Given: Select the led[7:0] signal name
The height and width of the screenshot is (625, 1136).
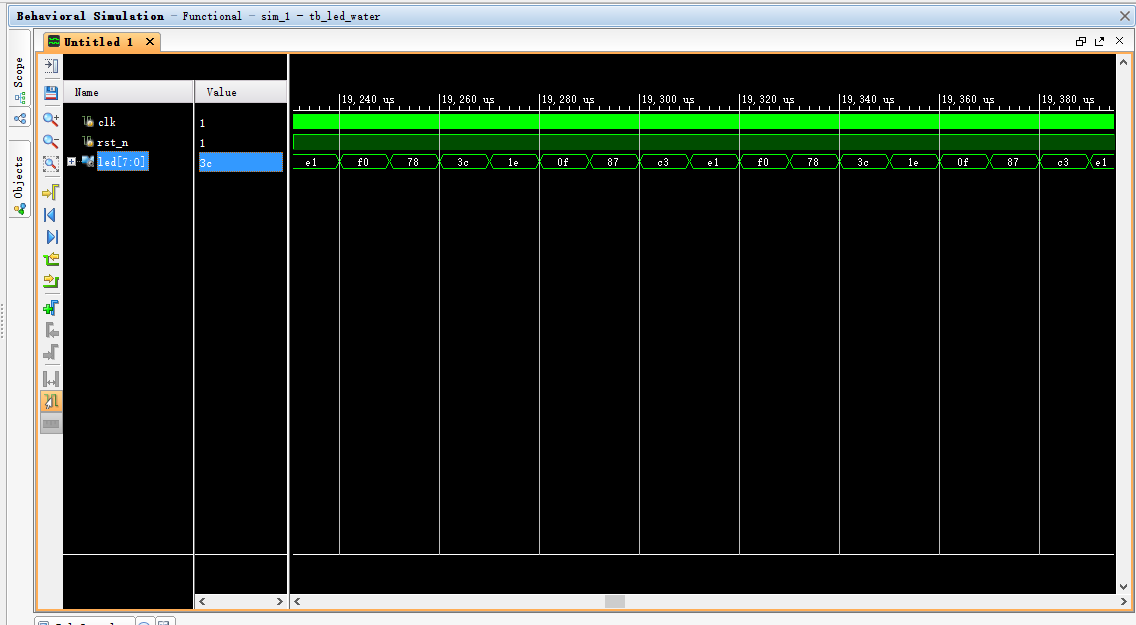Looking at the screenshot, I should 122,162.
